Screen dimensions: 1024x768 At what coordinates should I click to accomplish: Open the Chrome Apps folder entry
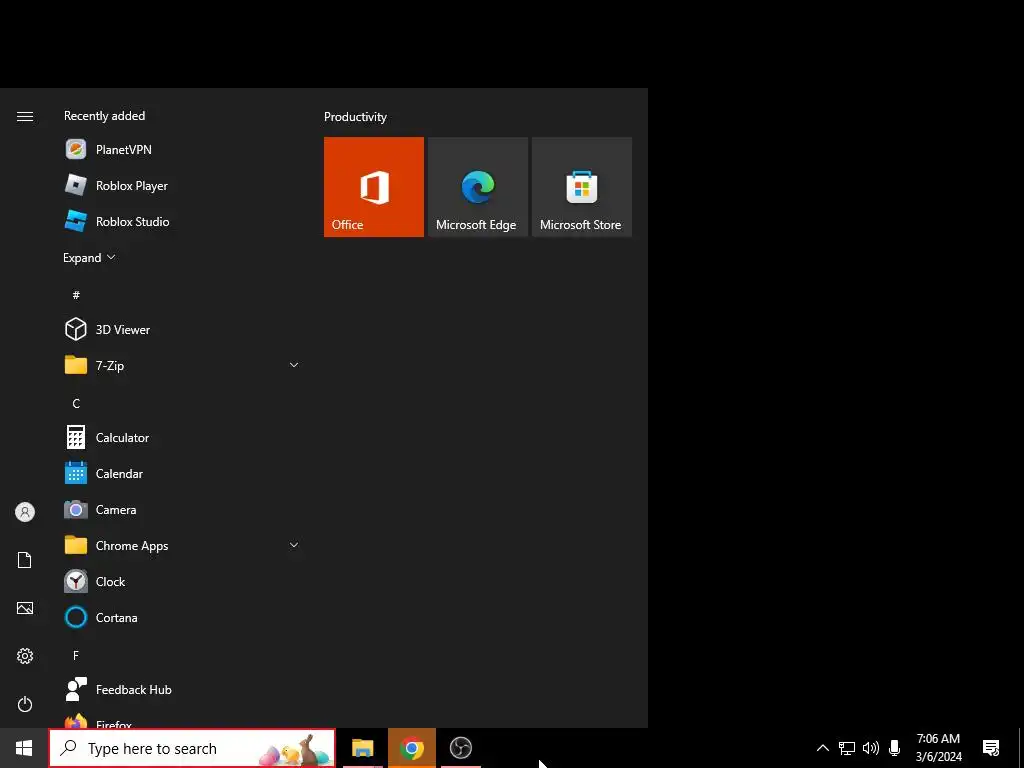(x=181, y=545)
